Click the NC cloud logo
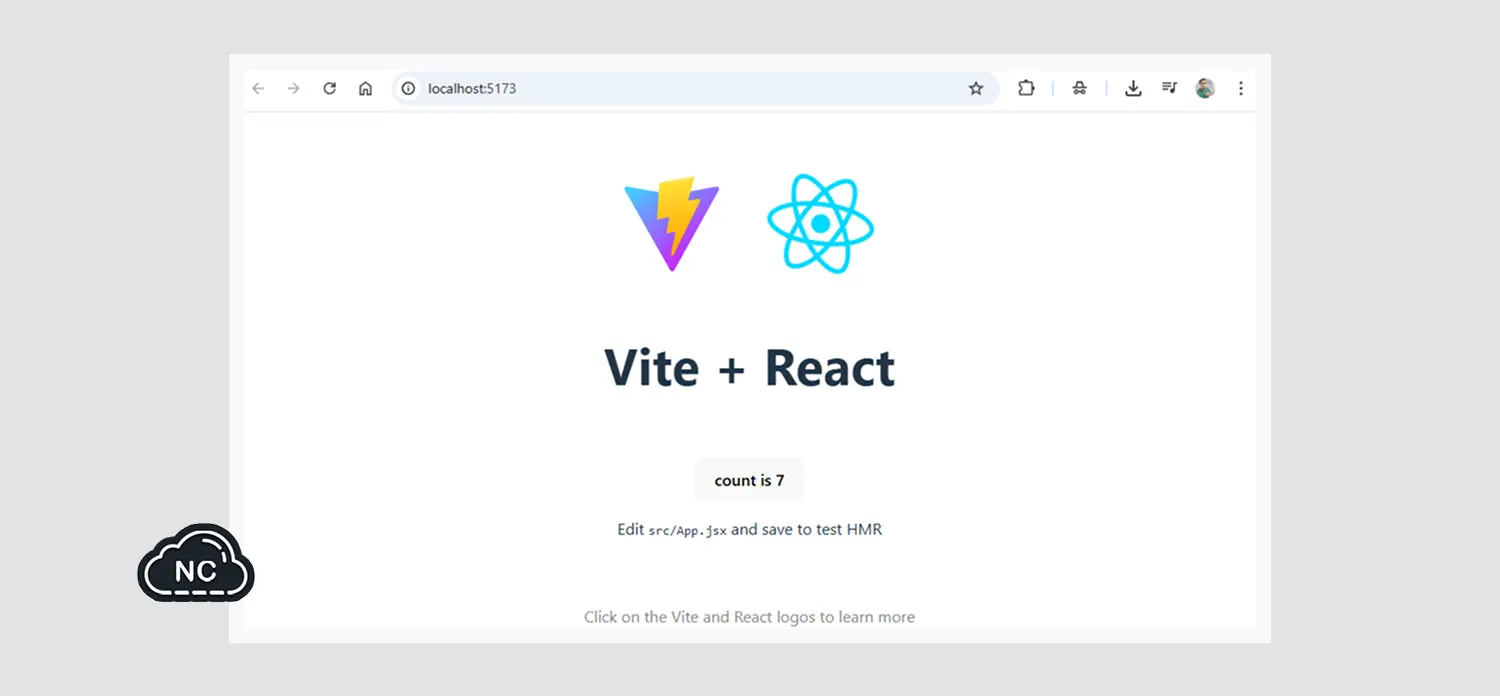The height and width of the screenshot is (696, 1500). coord(196,565)
